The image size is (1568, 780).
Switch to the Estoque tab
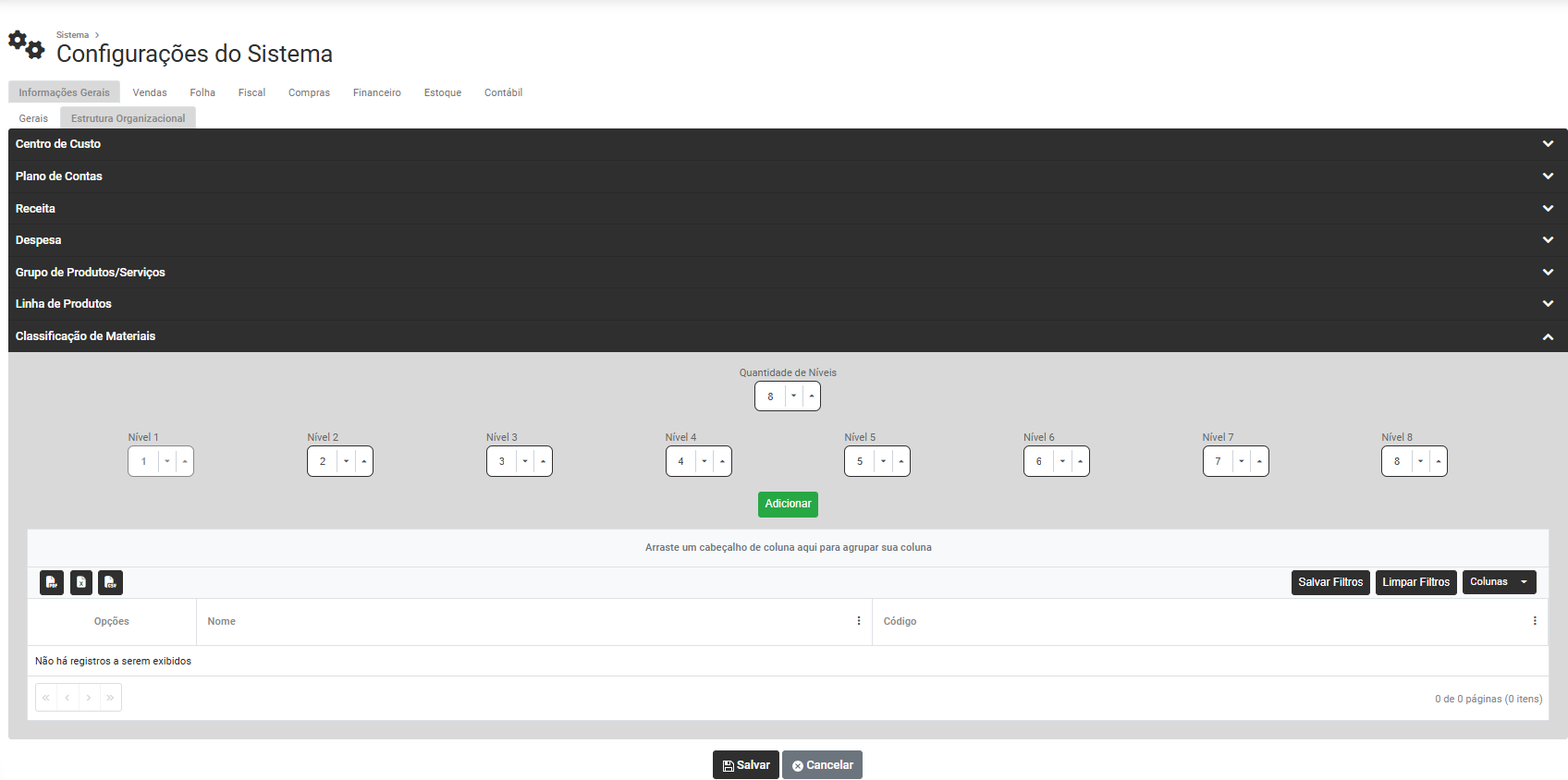tap(443, 92)
